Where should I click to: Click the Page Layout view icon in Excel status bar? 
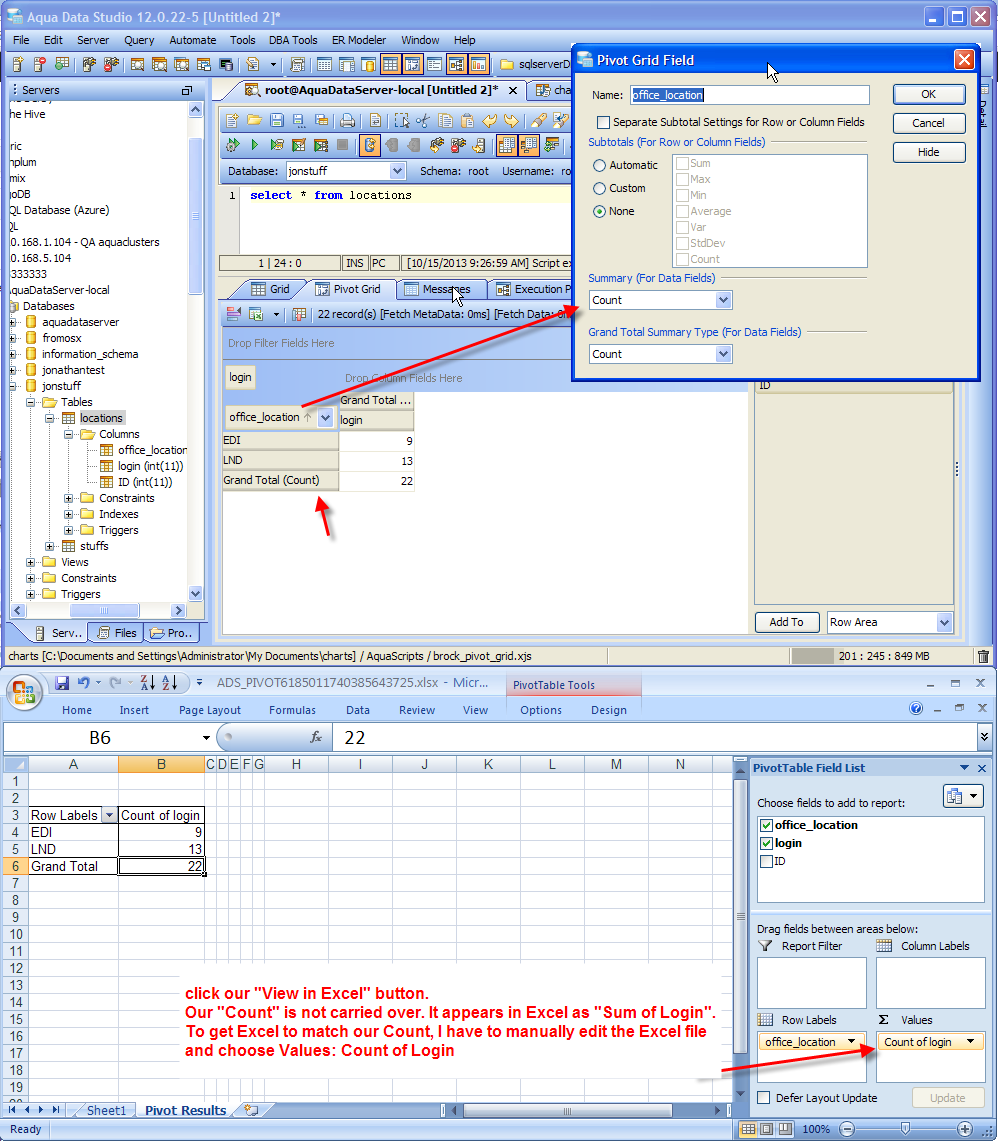tap(767, 1129)
